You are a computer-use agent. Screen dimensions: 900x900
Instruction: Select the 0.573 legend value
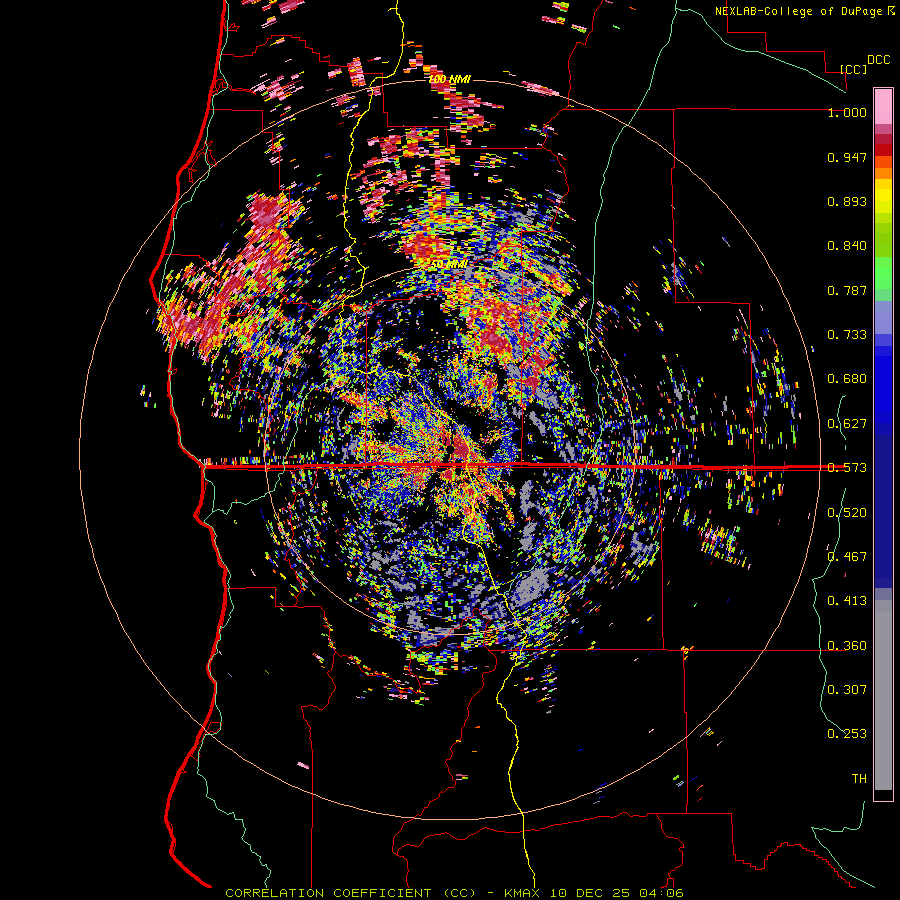pyautogui.click(x=847, y=468)
